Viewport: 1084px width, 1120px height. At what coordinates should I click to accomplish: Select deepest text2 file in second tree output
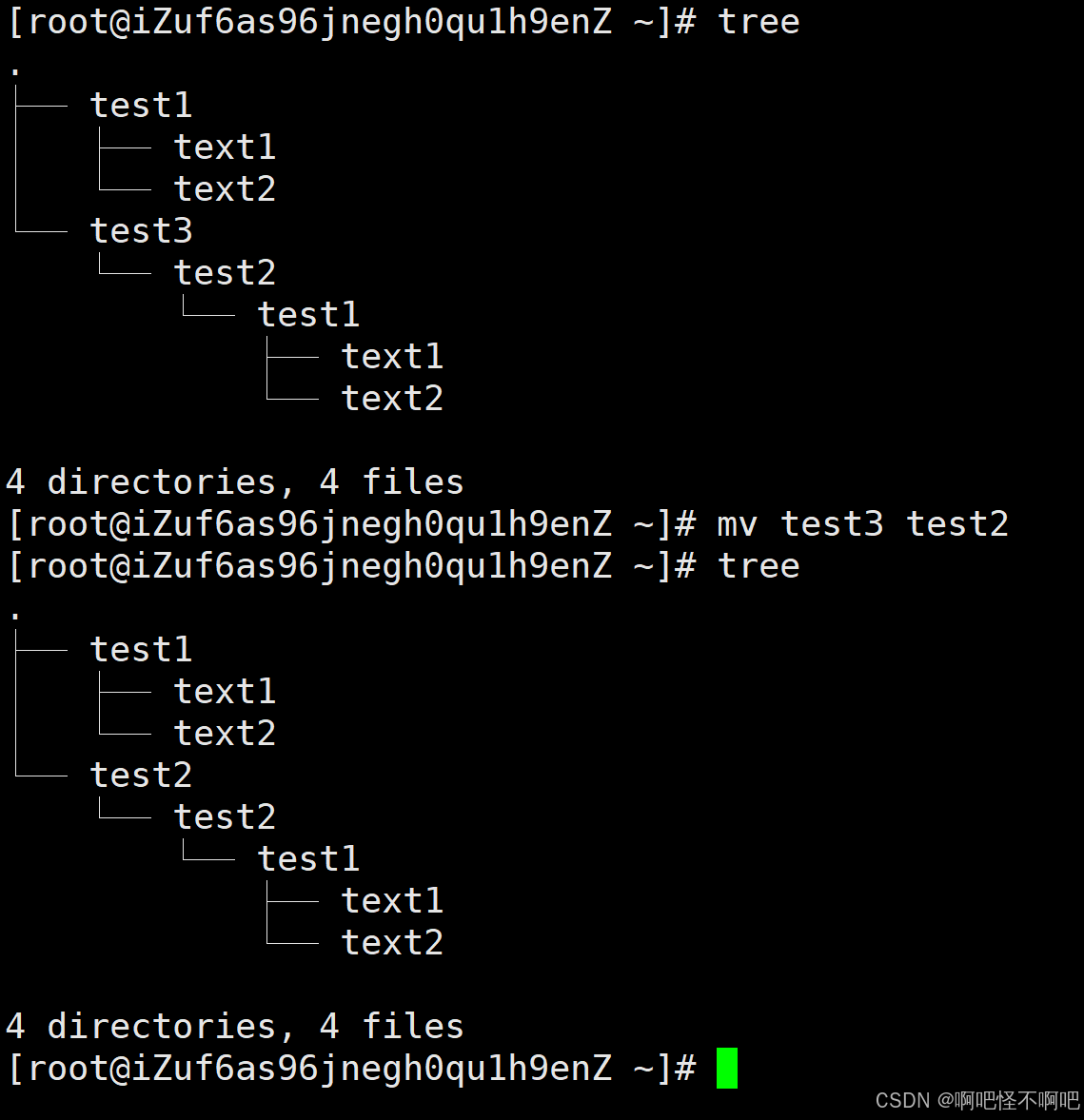click(392, 943)
